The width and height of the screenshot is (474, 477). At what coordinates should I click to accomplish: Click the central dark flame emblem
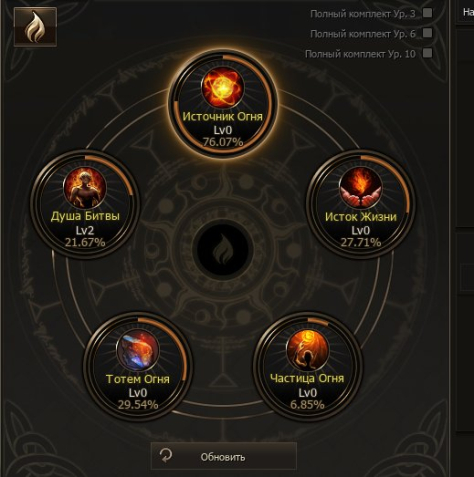pos(223,250)
